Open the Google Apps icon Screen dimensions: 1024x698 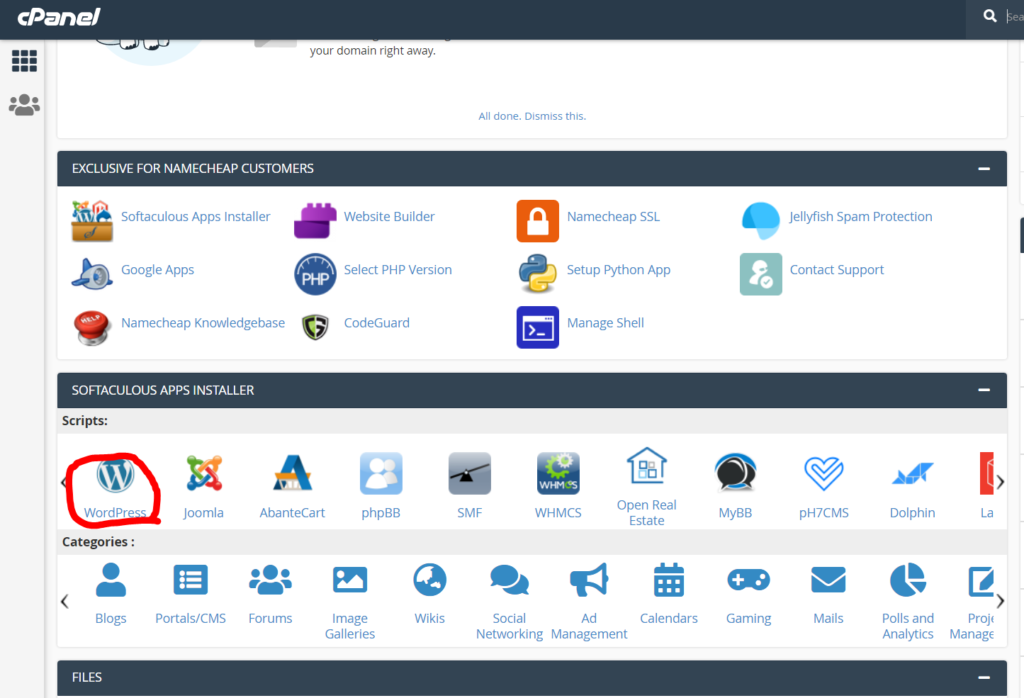(92, 274)
